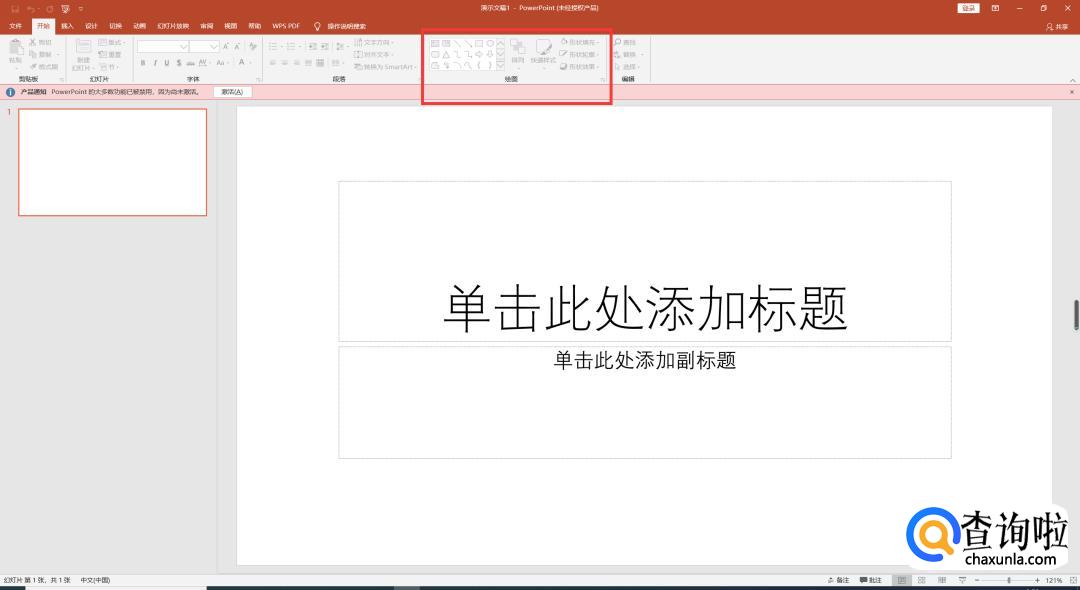
Task: Switch to the WPS PDF tab
Action: point(286,26)
